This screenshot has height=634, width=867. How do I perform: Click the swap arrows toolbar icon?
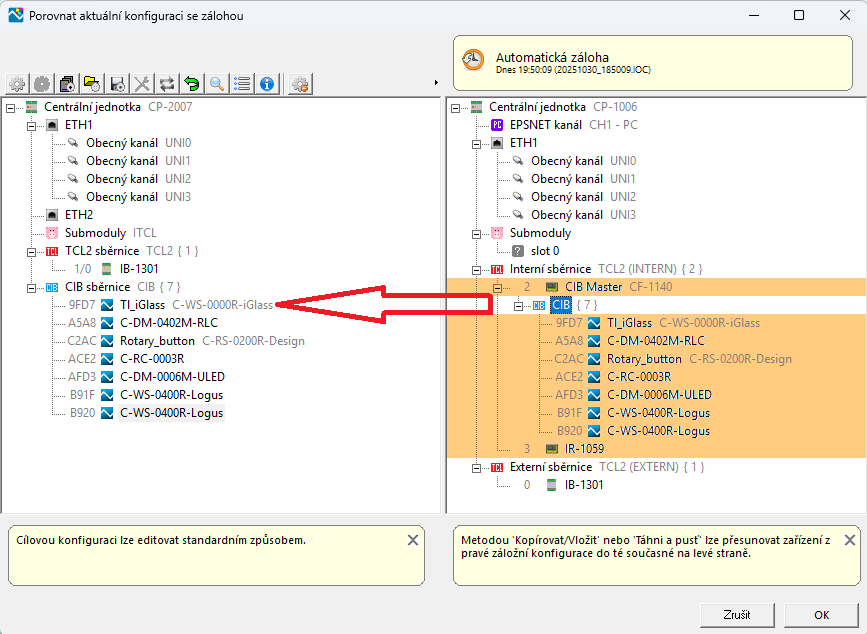(167, 84)
